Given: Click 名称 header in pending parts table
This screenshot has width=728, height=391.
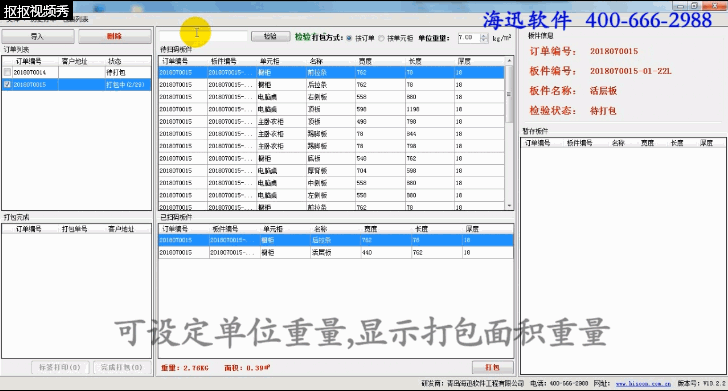Looking at the screenshot, I should click(316, 61).
